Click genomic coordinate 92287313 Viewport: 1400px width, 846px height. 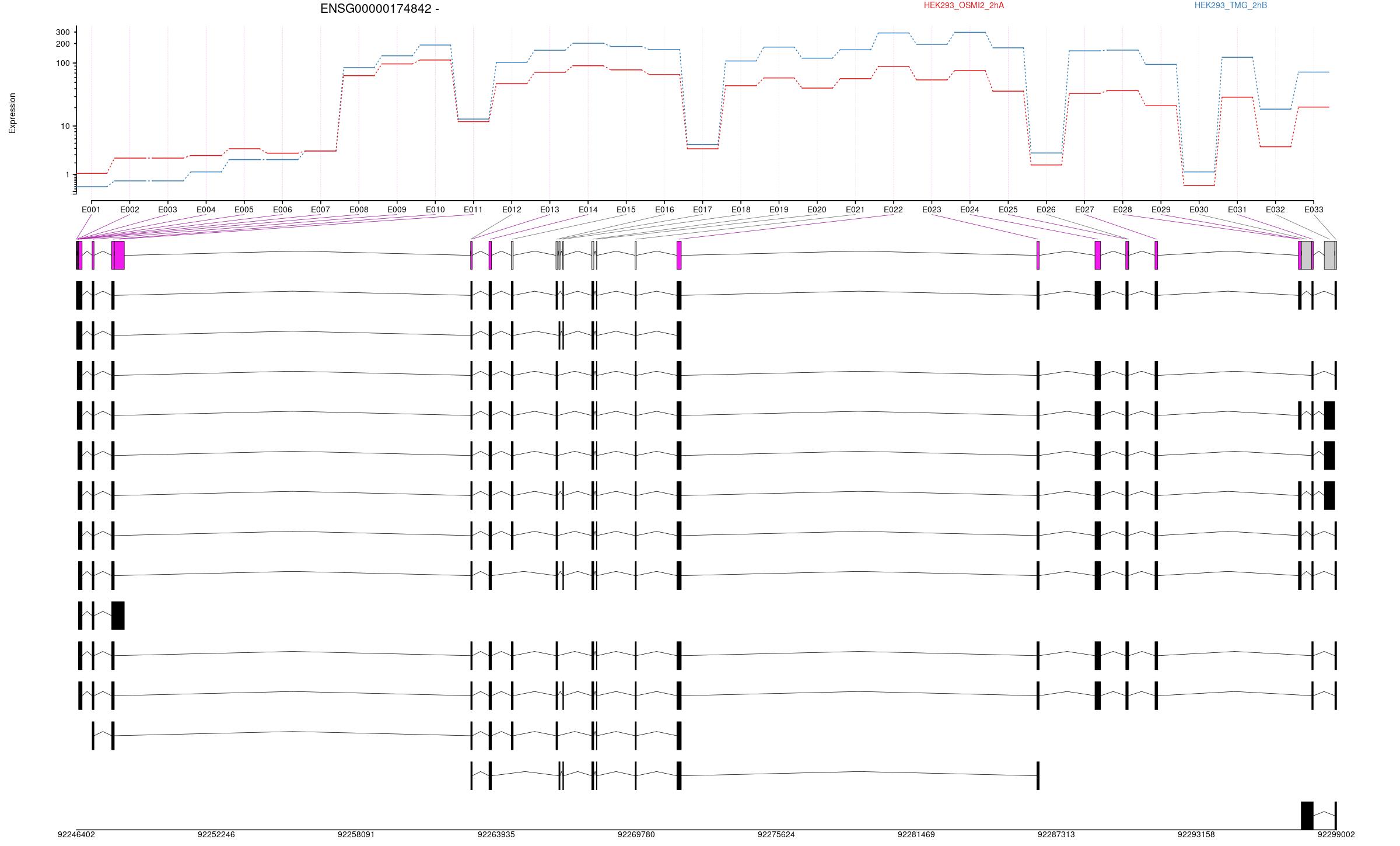pyautogui.click(x=1056, y=834)
